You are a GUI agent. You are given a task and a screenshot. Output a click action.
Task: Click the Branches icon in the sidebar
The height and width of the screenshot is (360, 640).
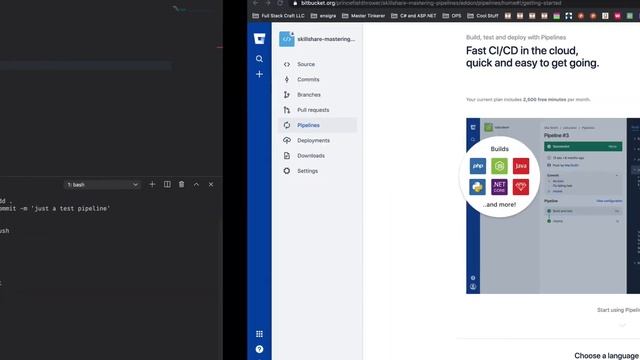pos(287,95)
